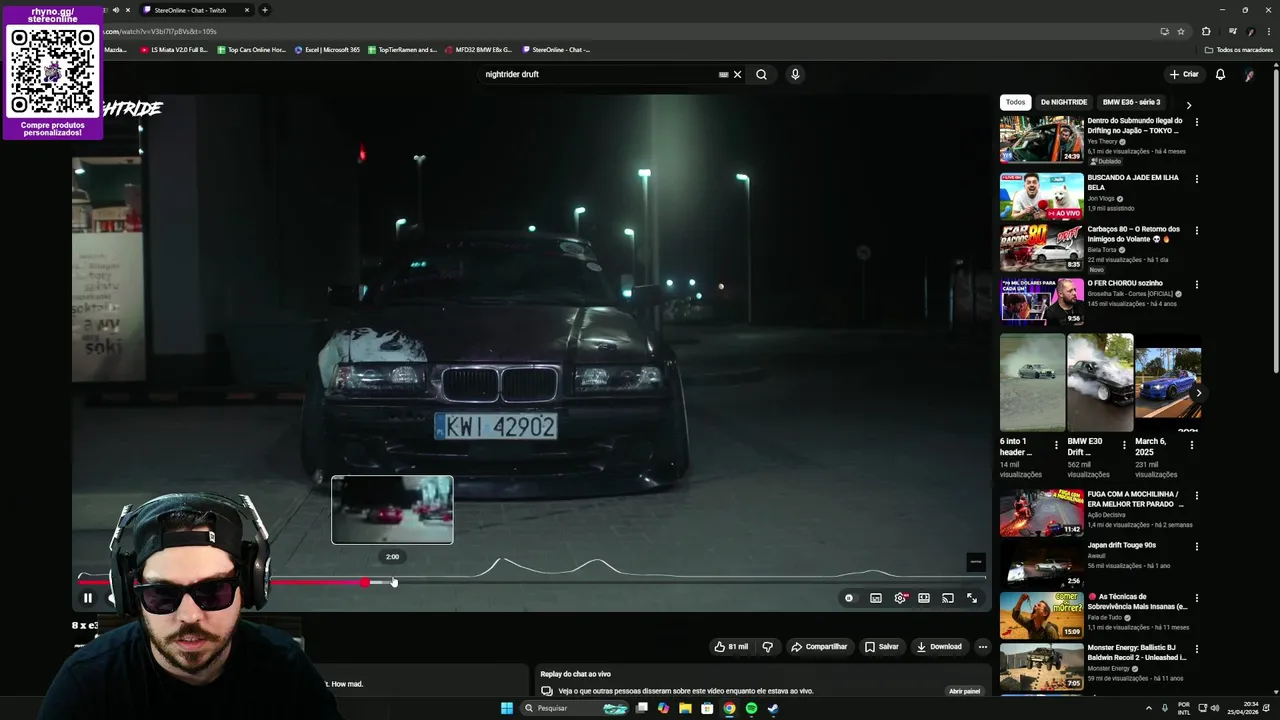Open YouTube notifications bell
The height and width of the screenshot is (720, 1280).
point(1220,74)
